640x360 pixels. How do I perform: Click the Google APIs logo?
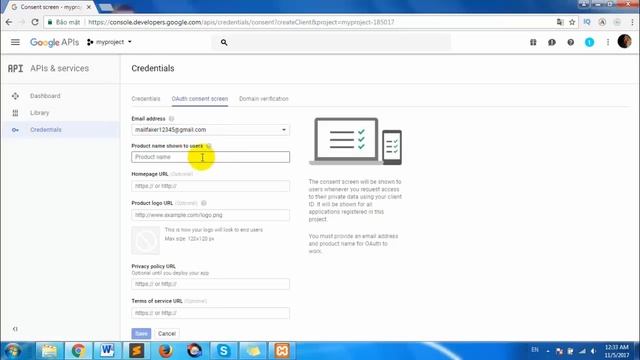click(x=54, y=42)
